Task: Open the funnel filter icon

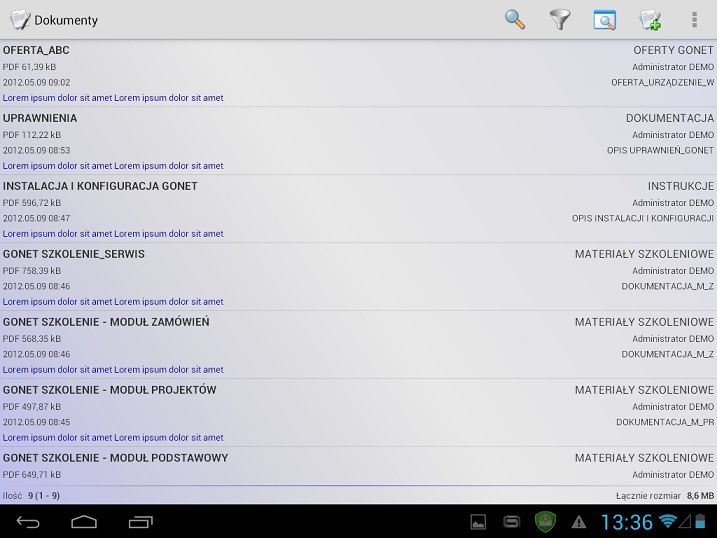Action: coord(559,20)
